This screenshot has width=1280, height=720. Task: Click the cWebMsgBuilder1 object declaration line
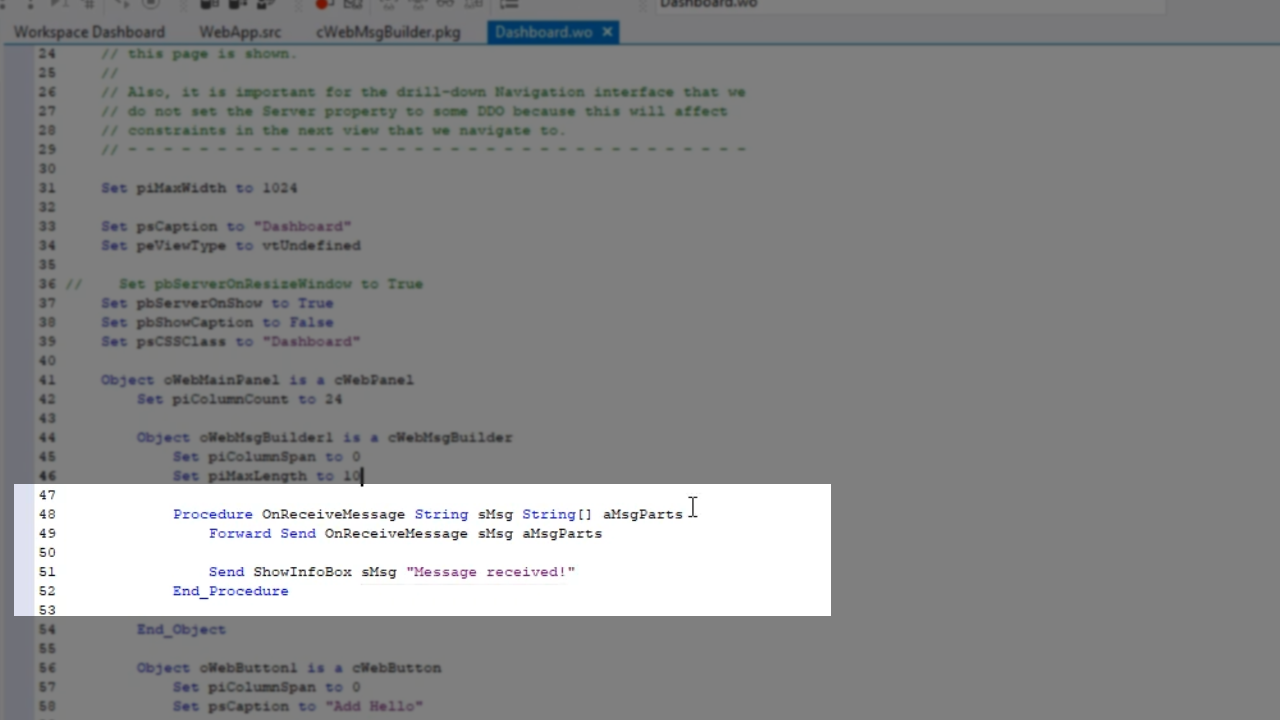point(324,437)
